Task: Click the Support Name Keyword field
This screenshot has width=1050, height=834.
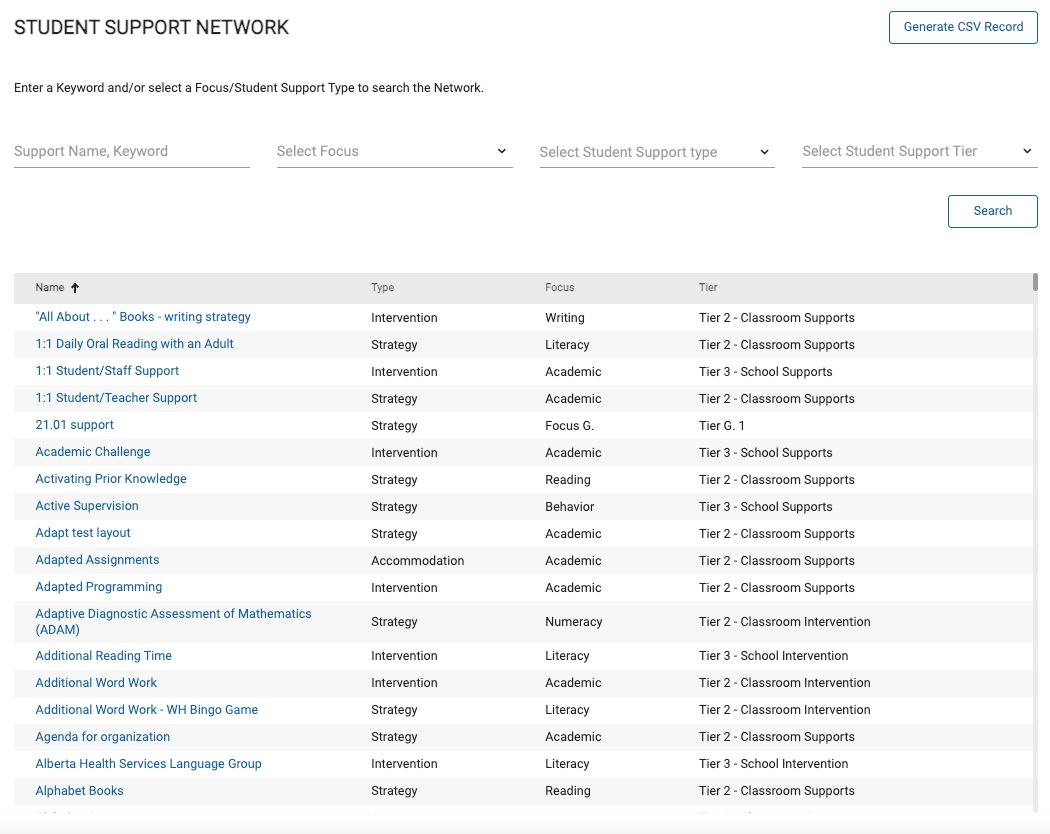Action: pos(131,151)
